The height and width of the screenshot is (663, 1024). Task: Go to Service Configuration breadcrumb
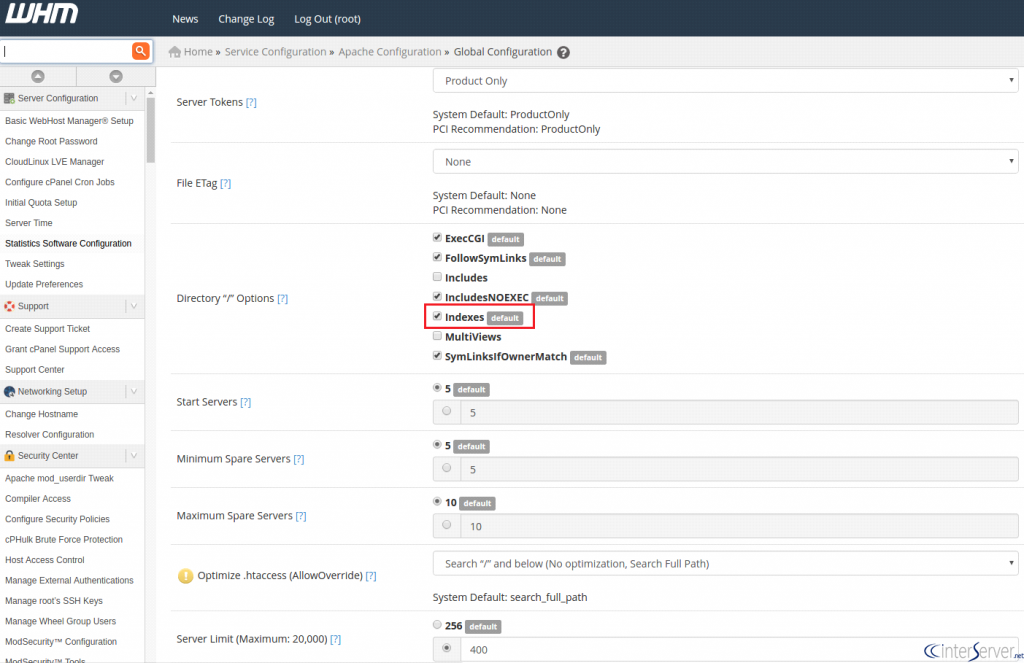pos(275,52)
